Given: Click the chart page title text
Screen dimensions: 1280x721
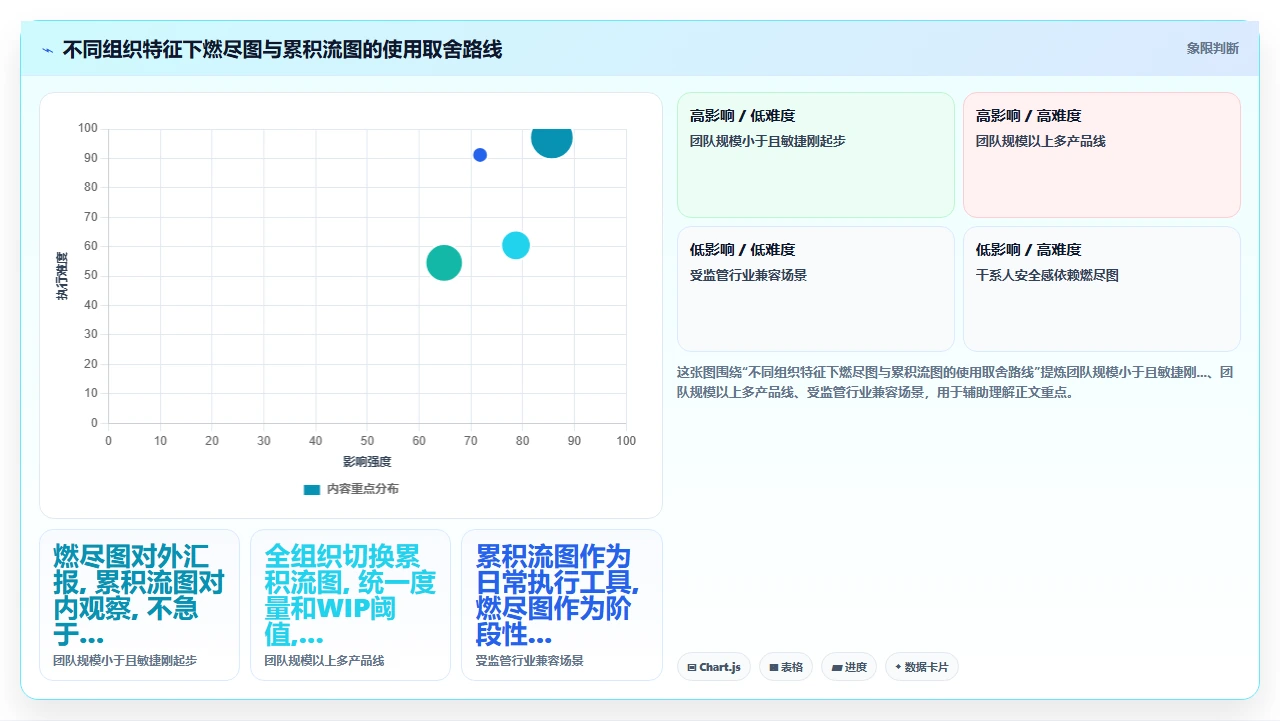Looking at the screenshot, I should pos(282,49).
